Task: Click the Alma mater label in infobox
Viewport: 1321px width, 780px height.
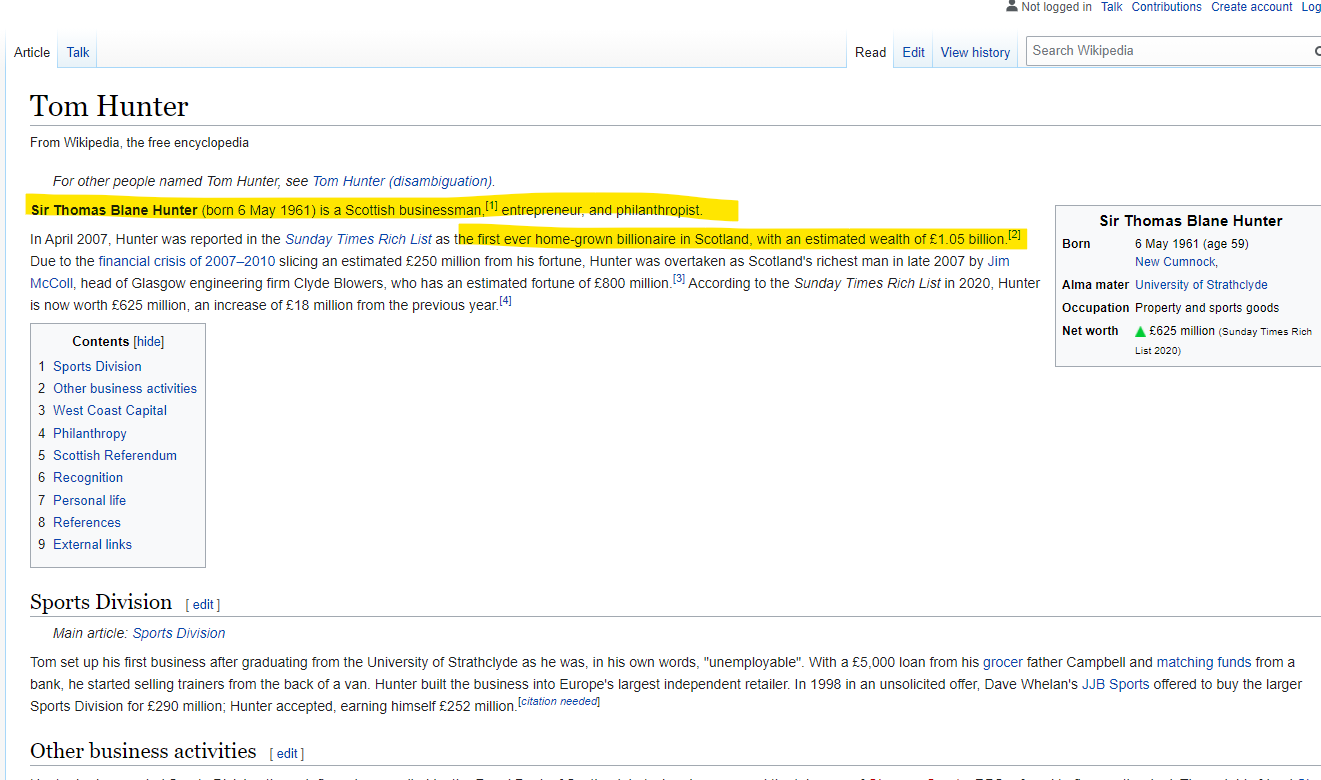Action: (x=1095, y=285)
